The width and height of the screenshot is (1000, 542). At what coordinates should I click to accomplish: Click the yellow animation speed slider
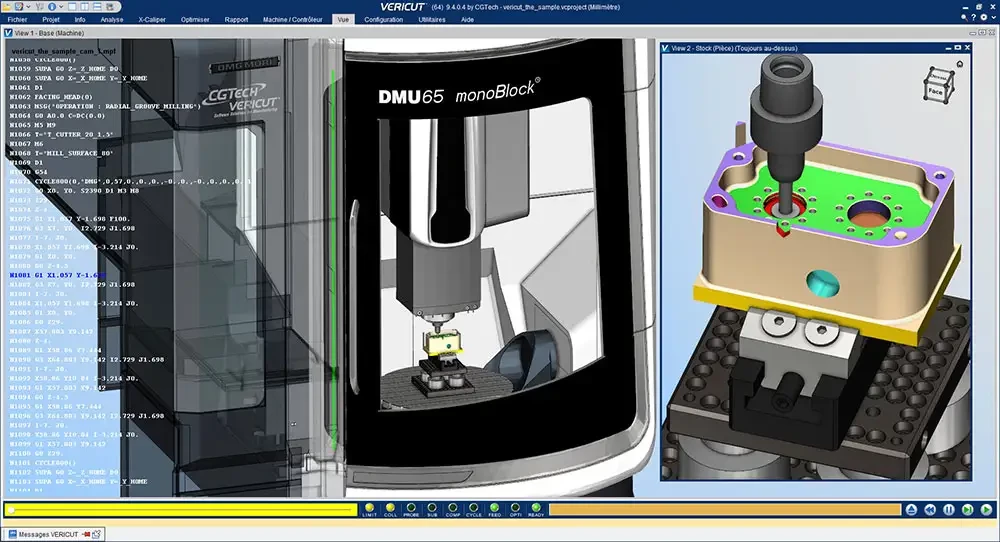pyautogui.click(x=181, y=509)
